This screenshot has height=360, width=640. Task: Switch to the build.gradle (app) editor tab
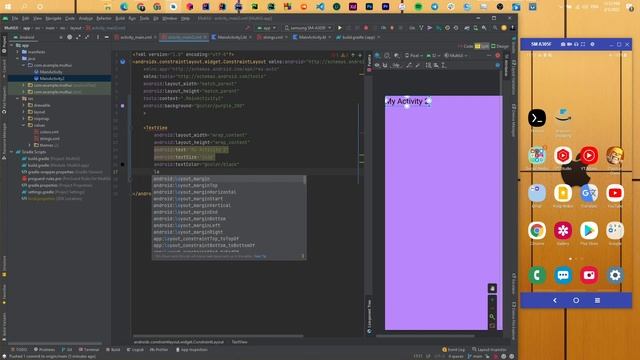[358, 37]
